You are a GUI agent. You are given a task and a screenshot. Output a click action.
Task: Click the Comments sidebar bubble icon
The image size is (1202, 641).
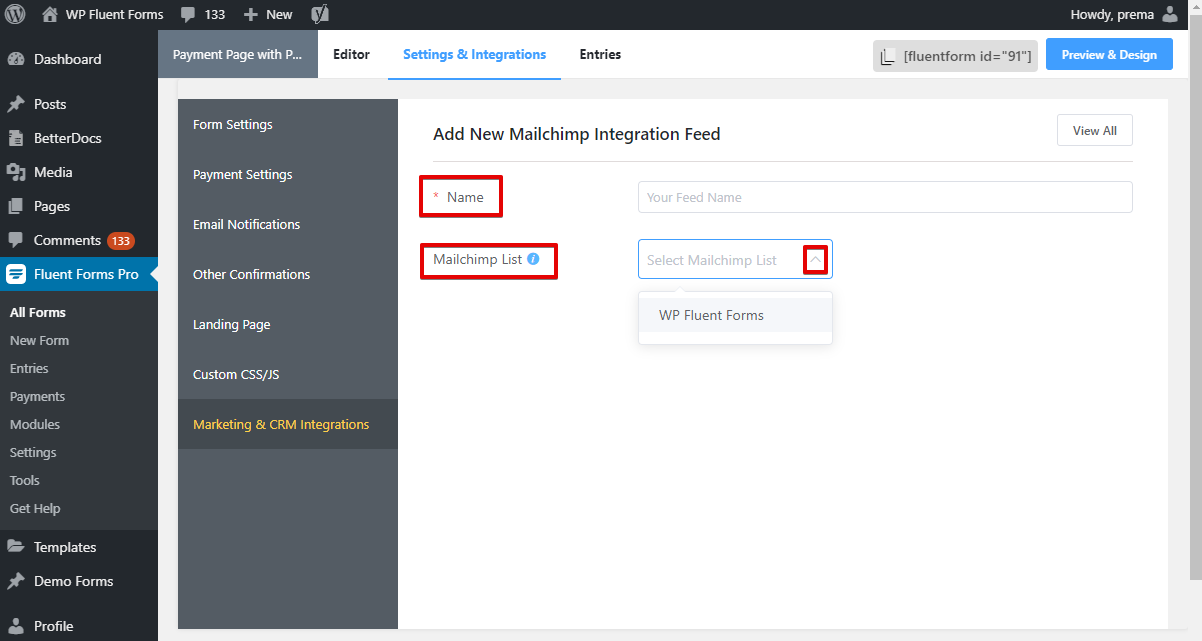point(16,240)
